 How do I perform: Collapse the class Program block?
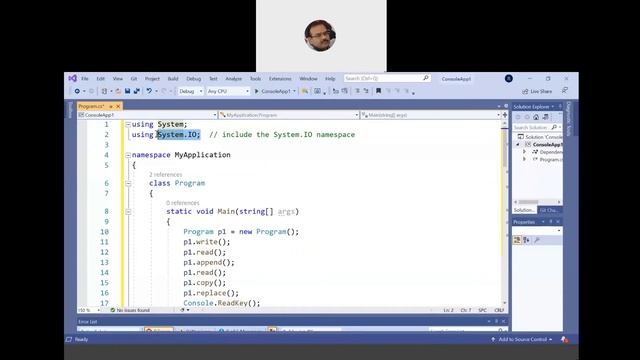(128, 184)
